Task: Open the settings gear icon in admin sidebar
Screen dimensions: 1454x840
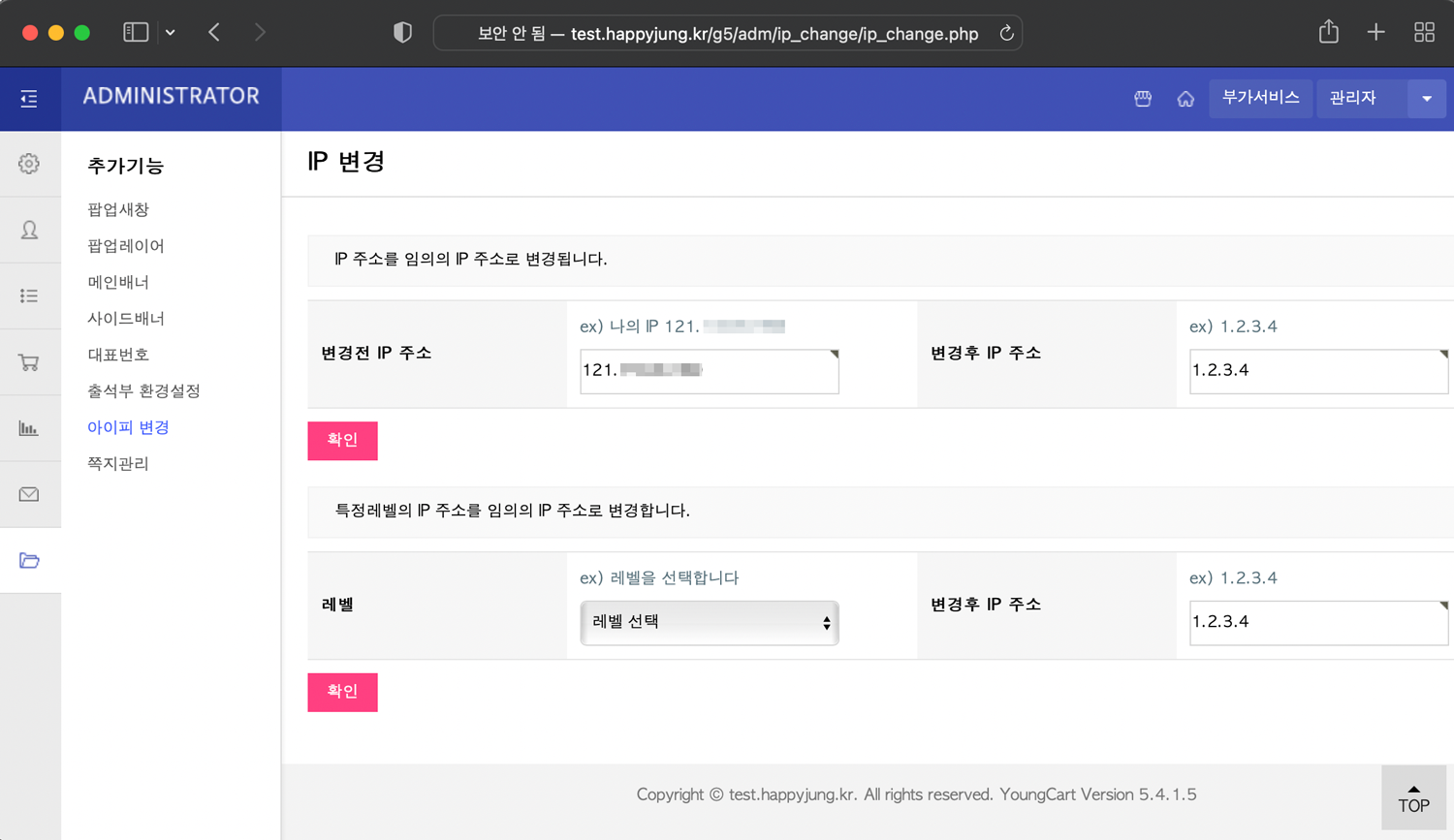Action: [29, 164]
